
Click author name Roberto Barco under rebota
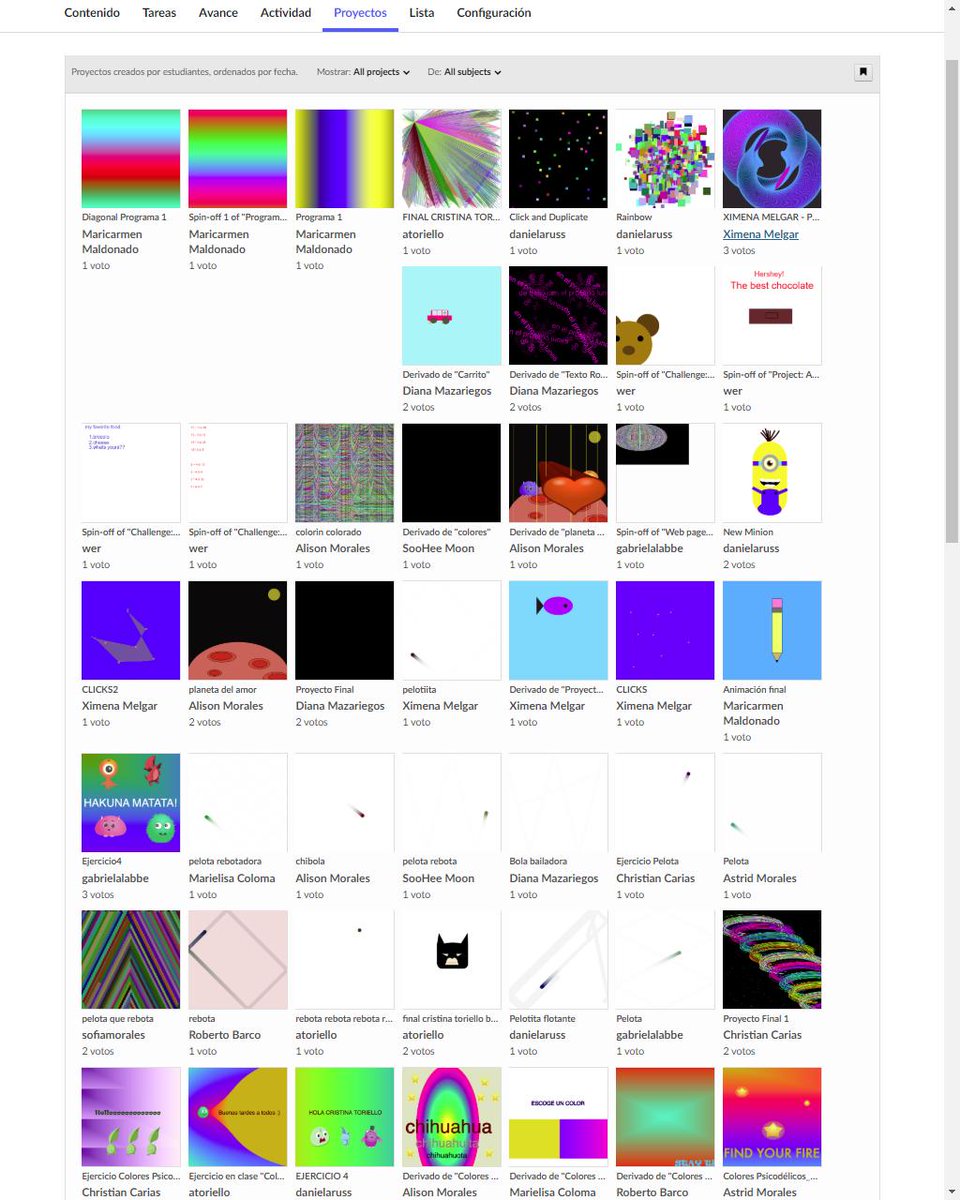coord(225,1035)
